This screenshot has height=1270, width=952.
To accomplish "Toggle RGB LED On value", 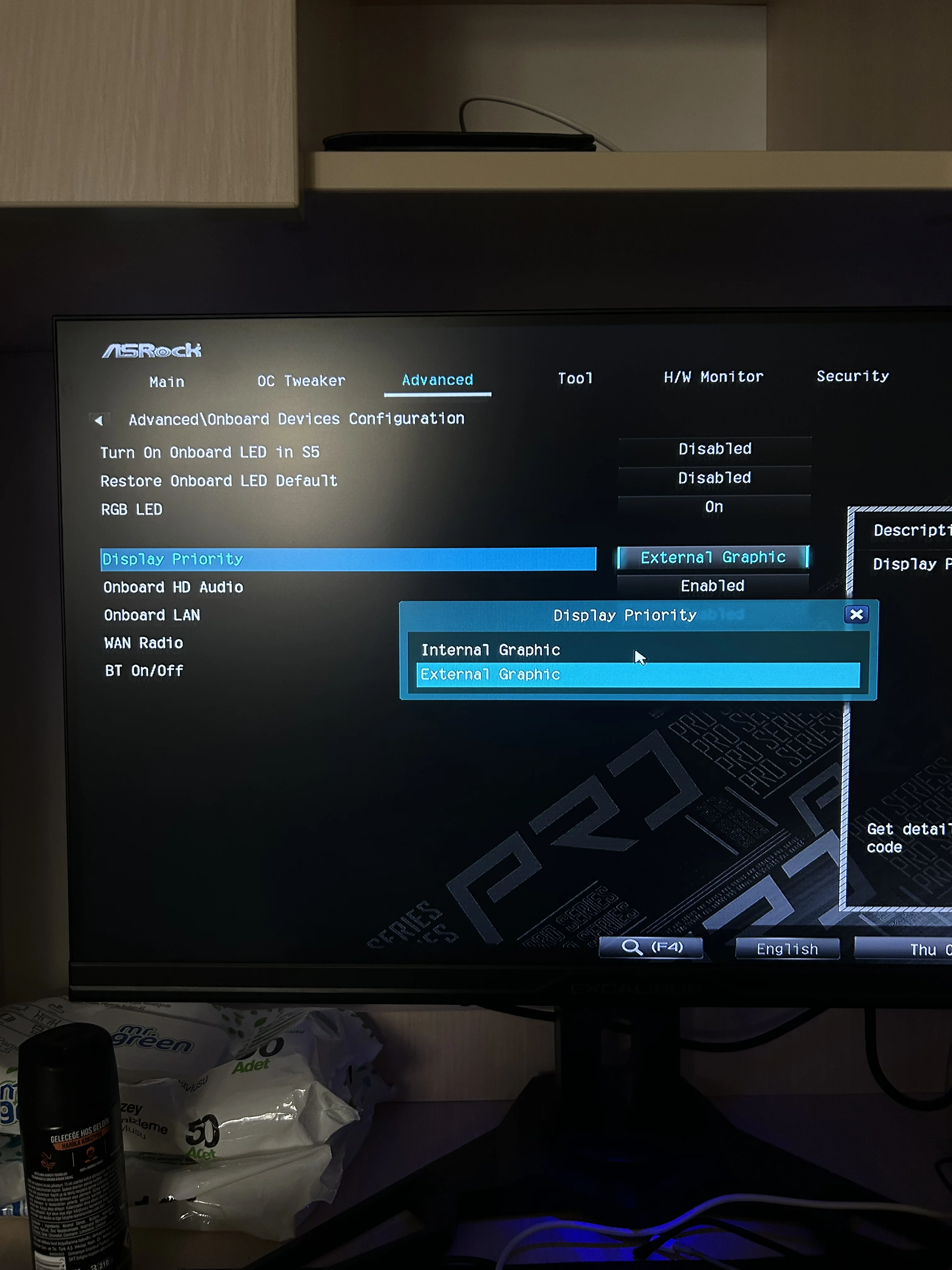I will [x=714, y=507].
